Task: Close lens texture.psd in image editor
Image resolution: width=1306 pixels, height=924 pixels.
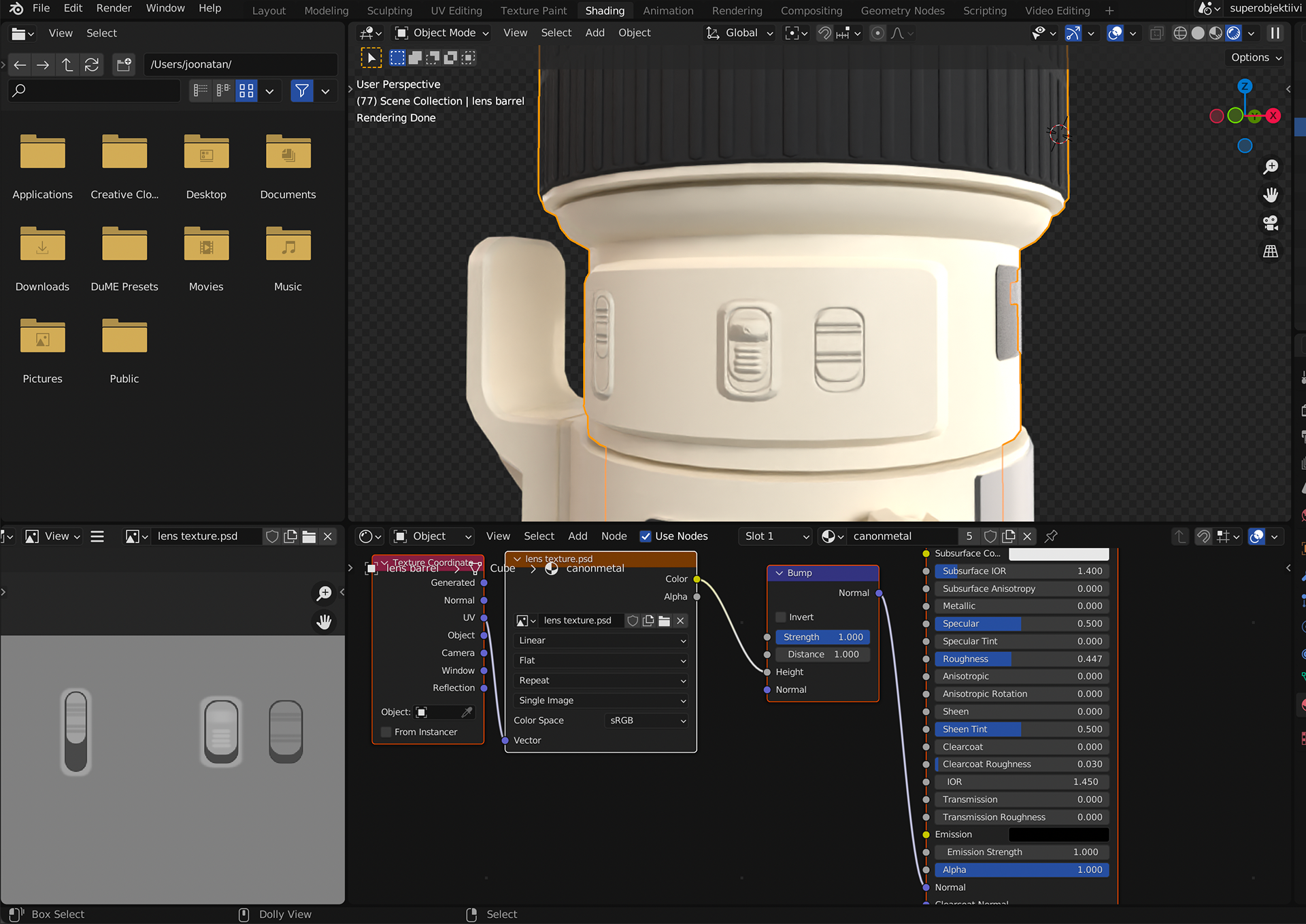Action: click(328, 536)
